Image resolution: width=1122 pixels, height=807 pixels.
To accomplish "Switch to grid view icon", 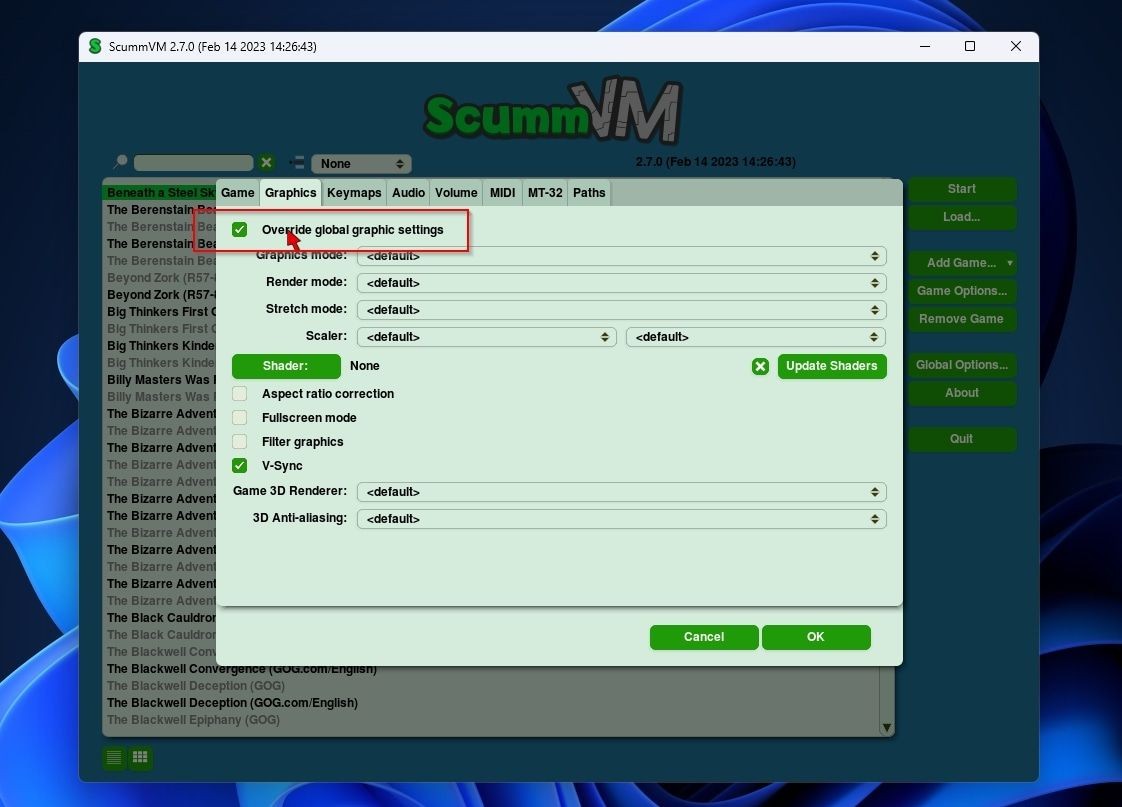I will tap(140, 757).
